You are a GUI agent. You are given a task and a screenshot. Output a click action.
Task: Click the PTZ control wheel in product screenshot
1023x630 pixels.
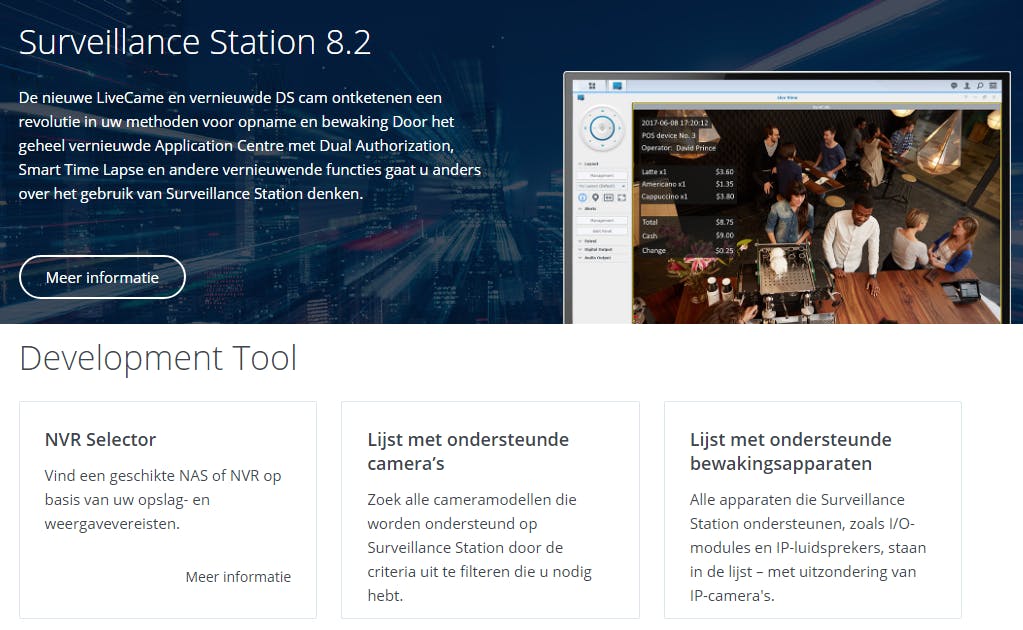[602, 128]
